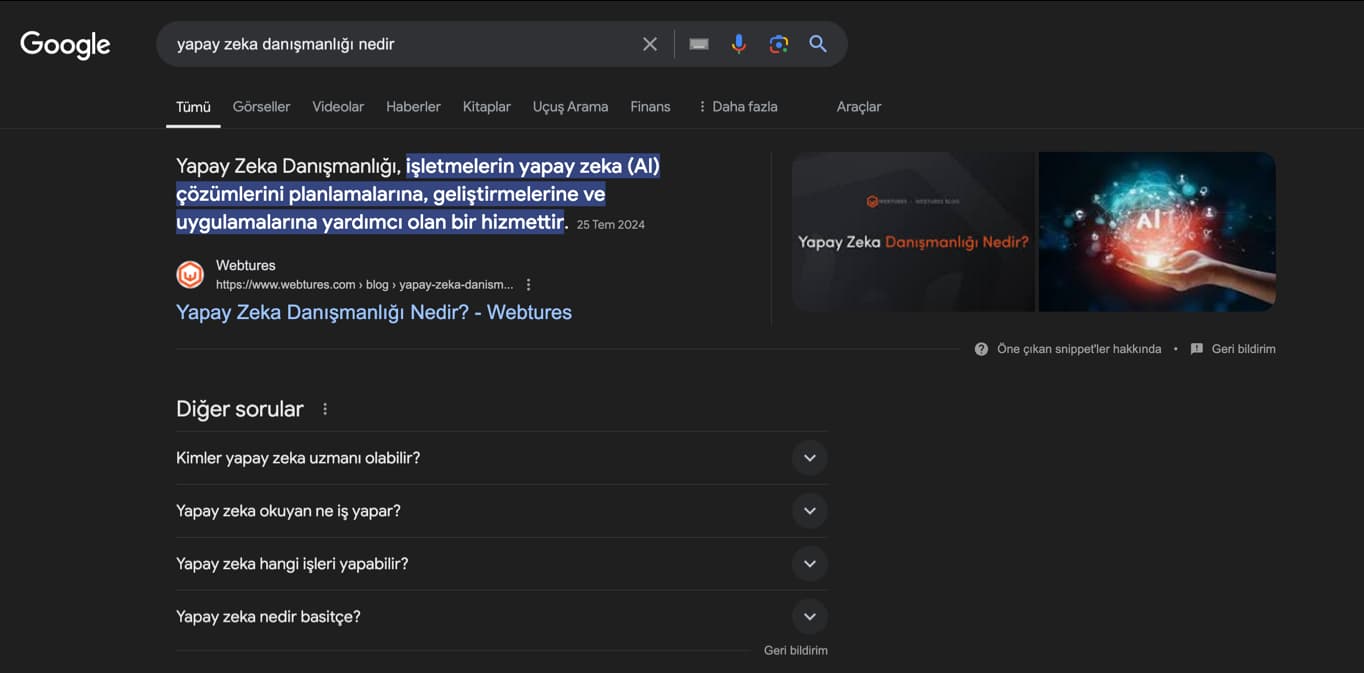The height and width of the screenshot is (673, 1364).
Task: Start voice search with the microphone icon
Action: (x=739, y=44)
